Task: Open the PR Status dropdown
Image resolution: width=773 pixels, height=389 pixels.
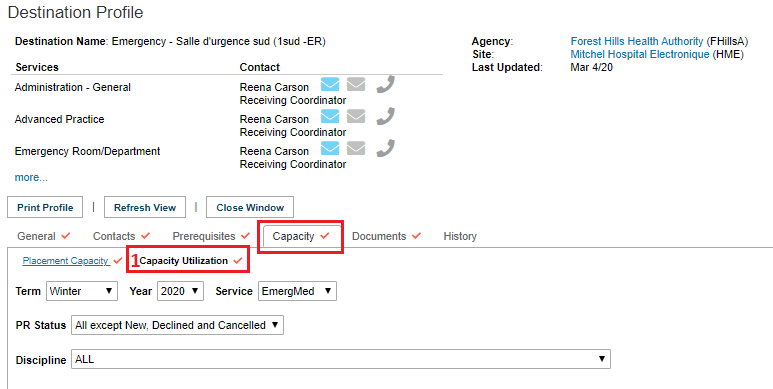Action: pos(177,325)
